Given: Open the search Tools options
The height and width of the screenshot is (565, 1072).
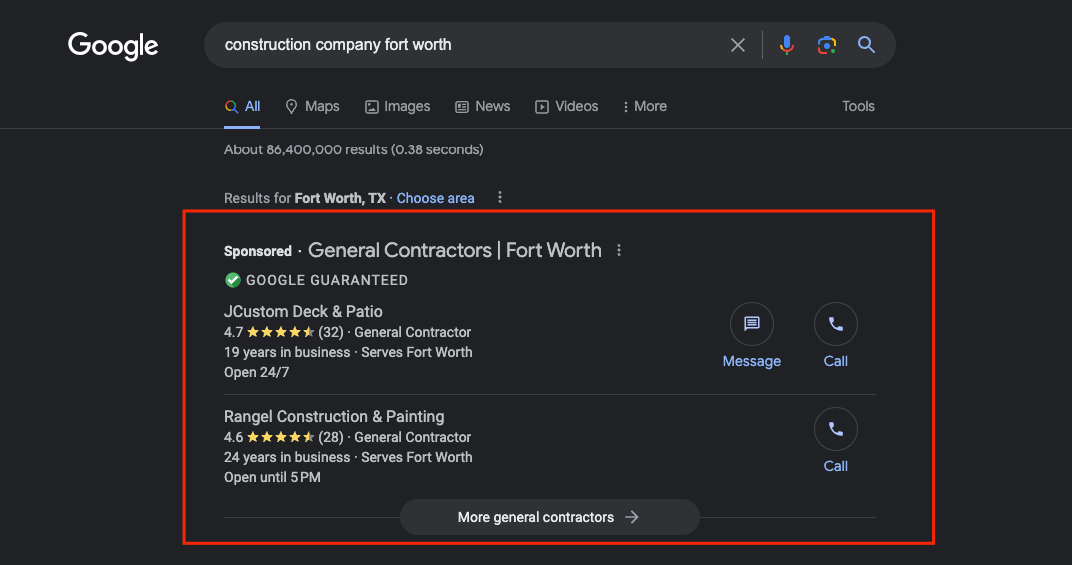Looking at the screenshot, I should click(858, 106).
